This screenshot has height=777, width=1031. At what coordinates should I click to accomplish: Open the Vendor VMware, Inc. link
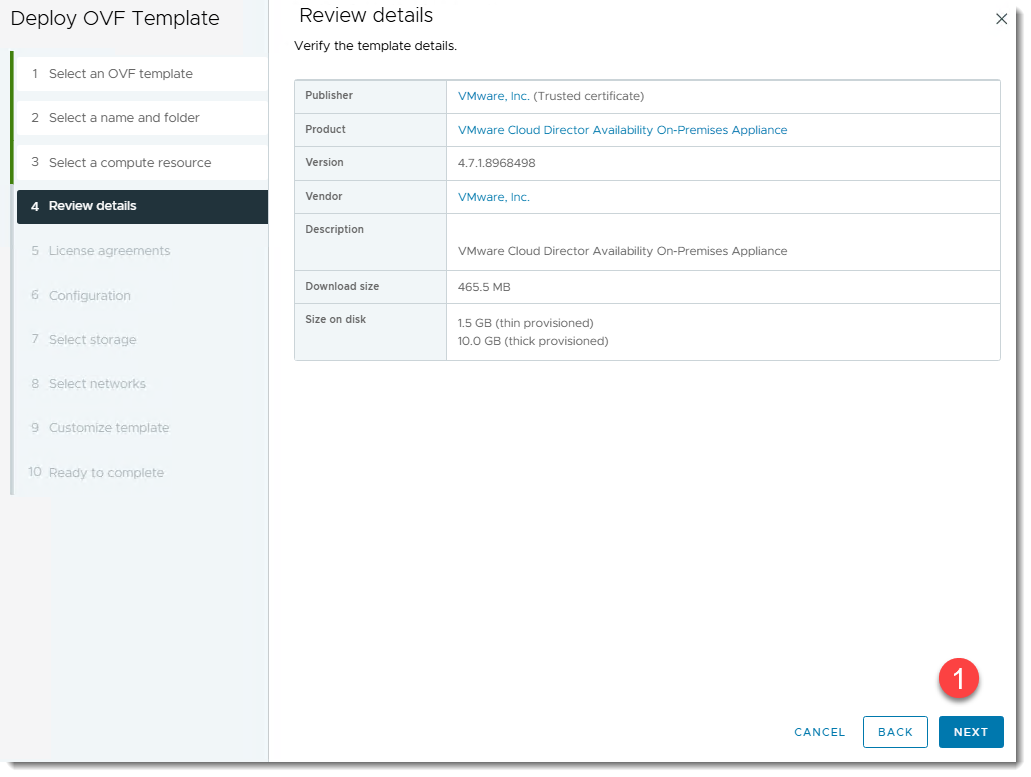coord(493,197)
